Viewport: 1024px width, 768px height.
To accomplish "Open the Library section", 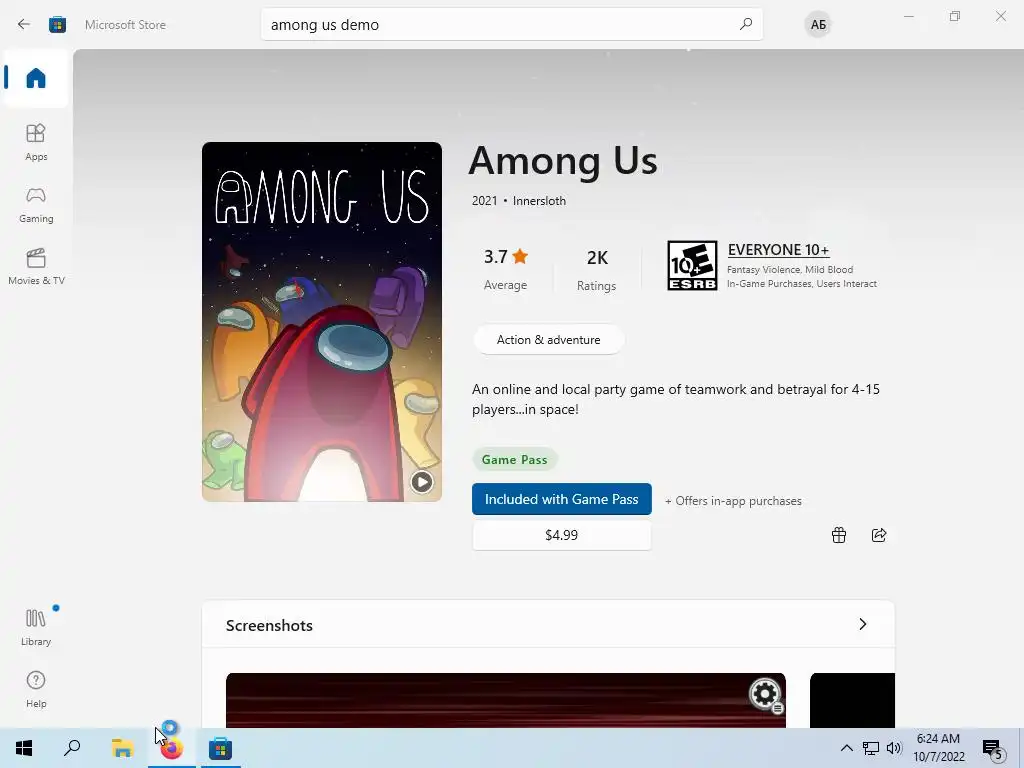I will pyautogui.click(x=36, y=627).
